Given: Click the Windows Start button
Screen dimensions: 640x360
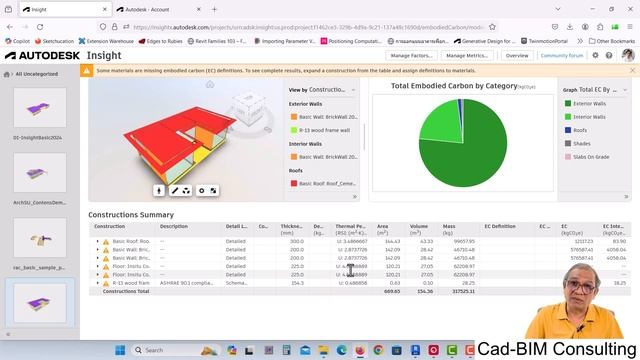Looking at the screenshot, I should tap(120, 350).
